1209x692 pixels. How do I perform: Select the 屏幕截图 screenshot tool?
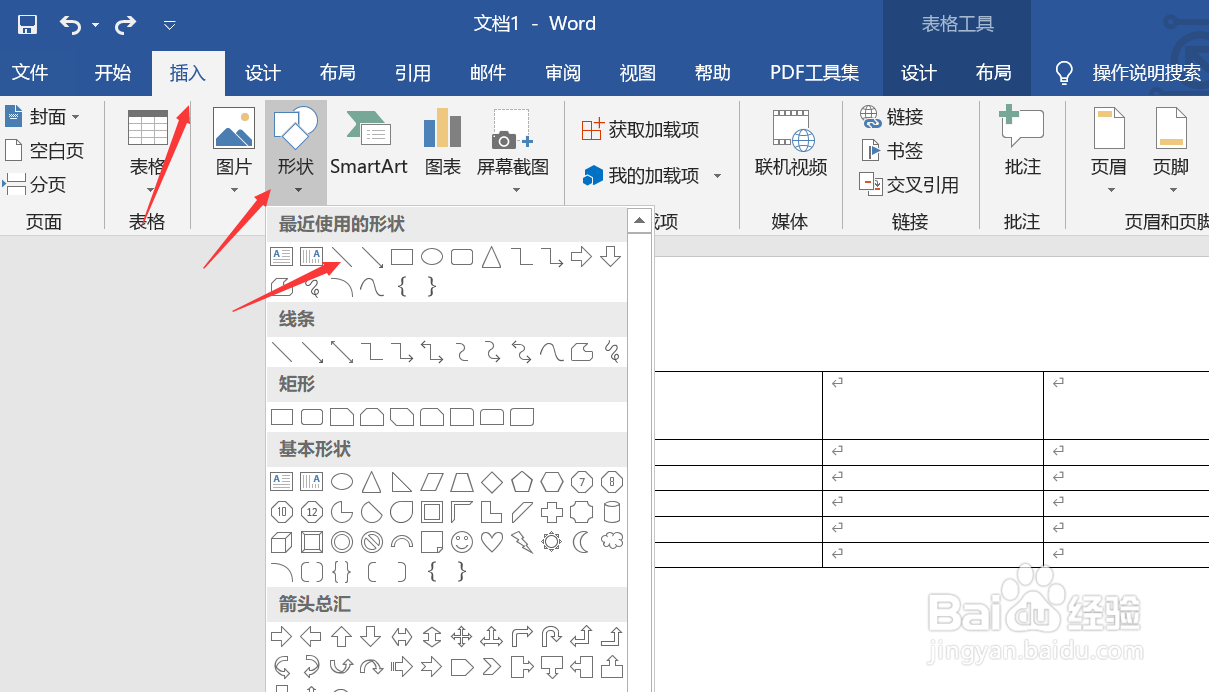coord(512,140)
